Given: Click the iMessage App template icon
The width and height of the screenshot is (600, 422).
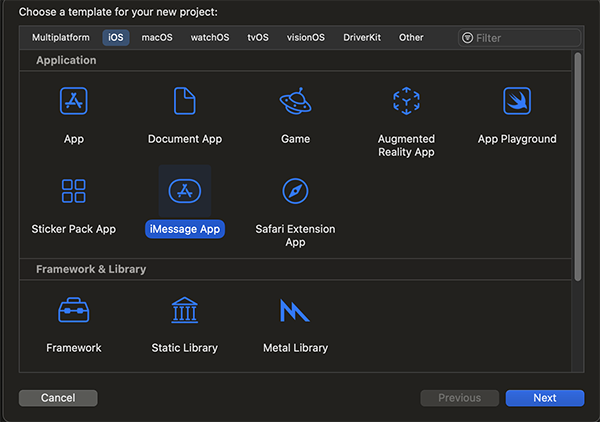Looking at the screenshot, I should [x=185, y=191].
